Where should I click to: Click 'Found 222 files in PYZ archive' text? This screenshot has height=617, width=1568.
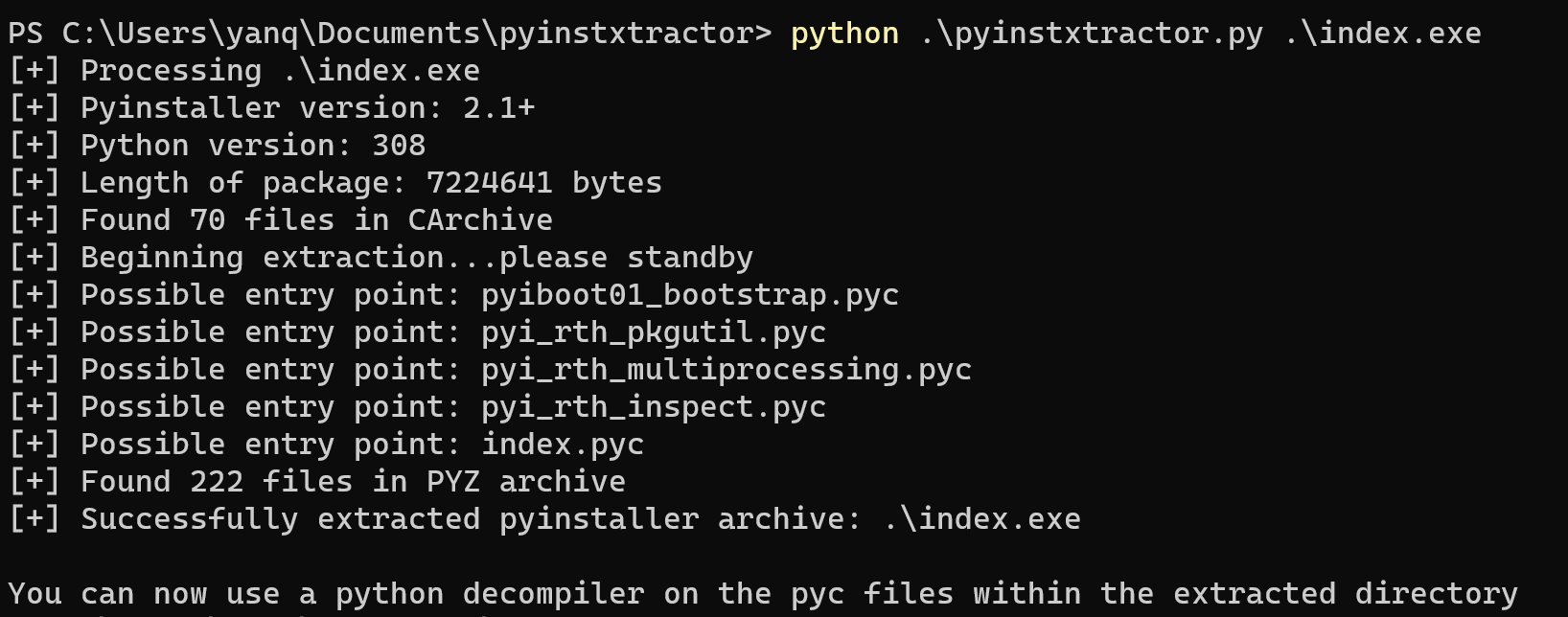353,482
